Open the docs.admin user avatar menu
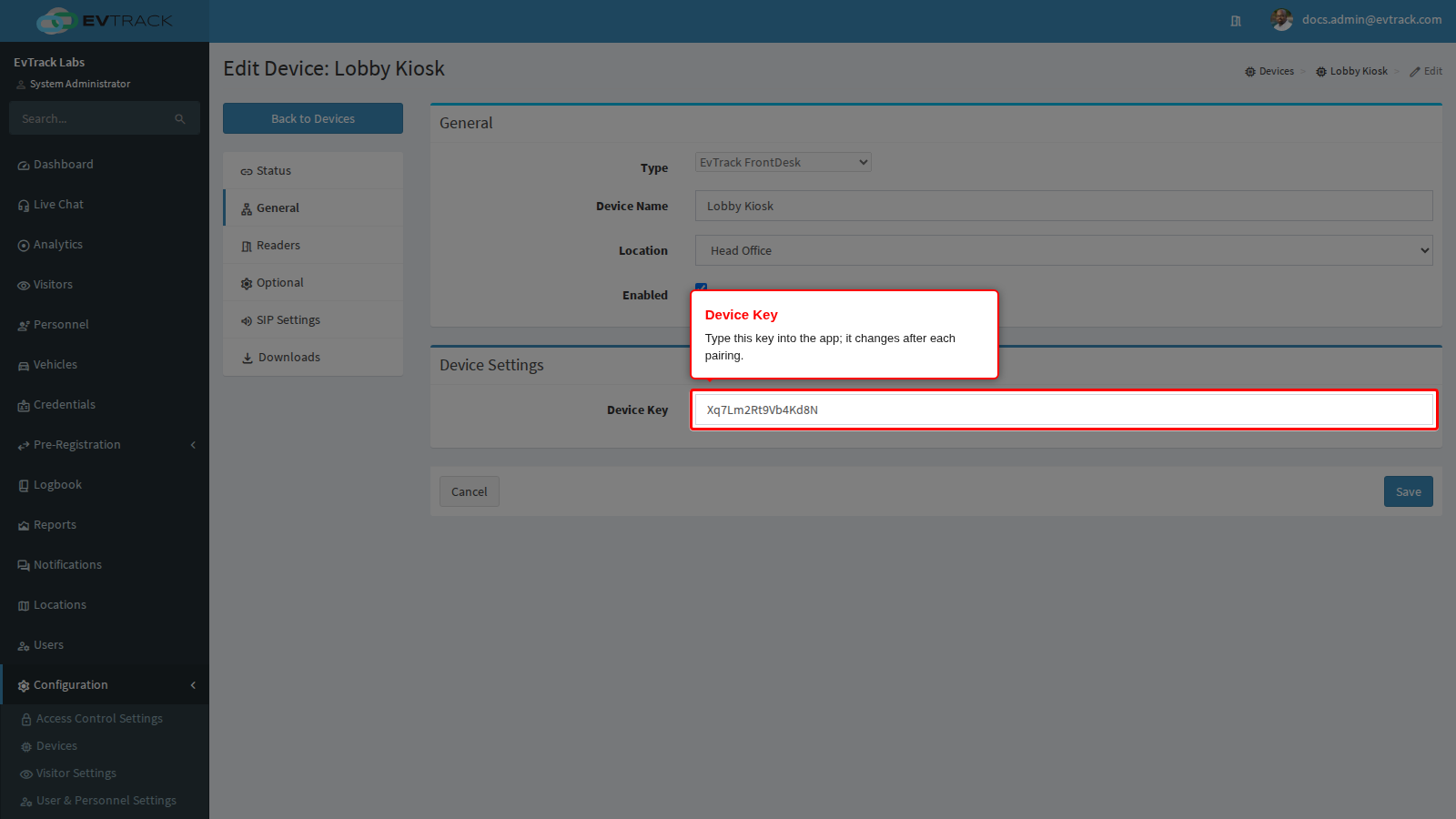 1281,20
